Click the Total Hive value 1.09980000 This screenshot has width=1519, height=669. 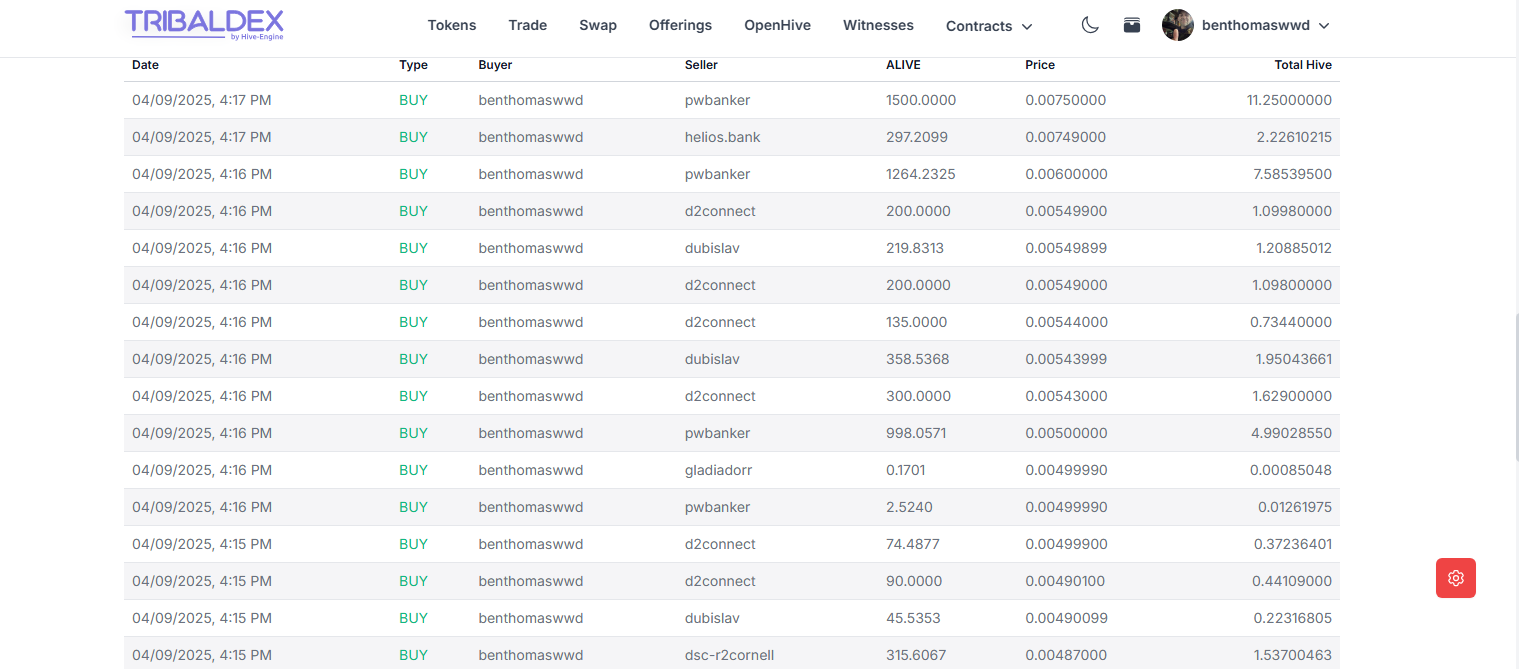(x=1291, y=211)
